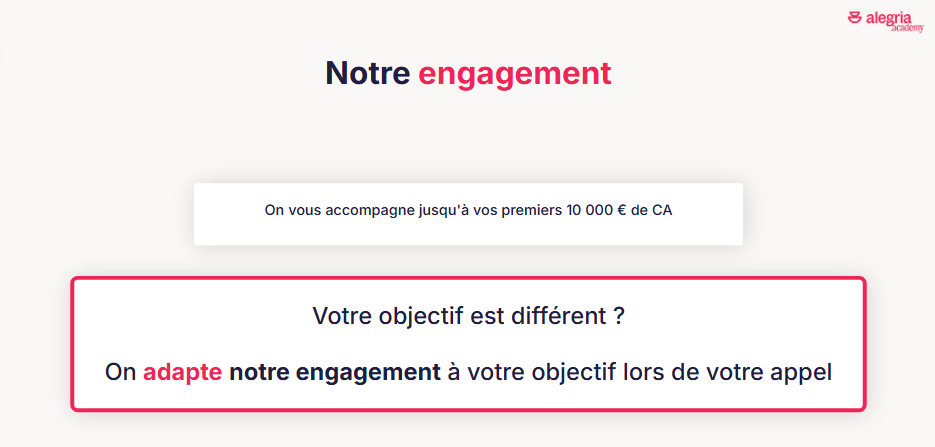Click the bold "notre engagement" text
The height and width of the screenshot is (447, 935).
(x=334, y=372)
